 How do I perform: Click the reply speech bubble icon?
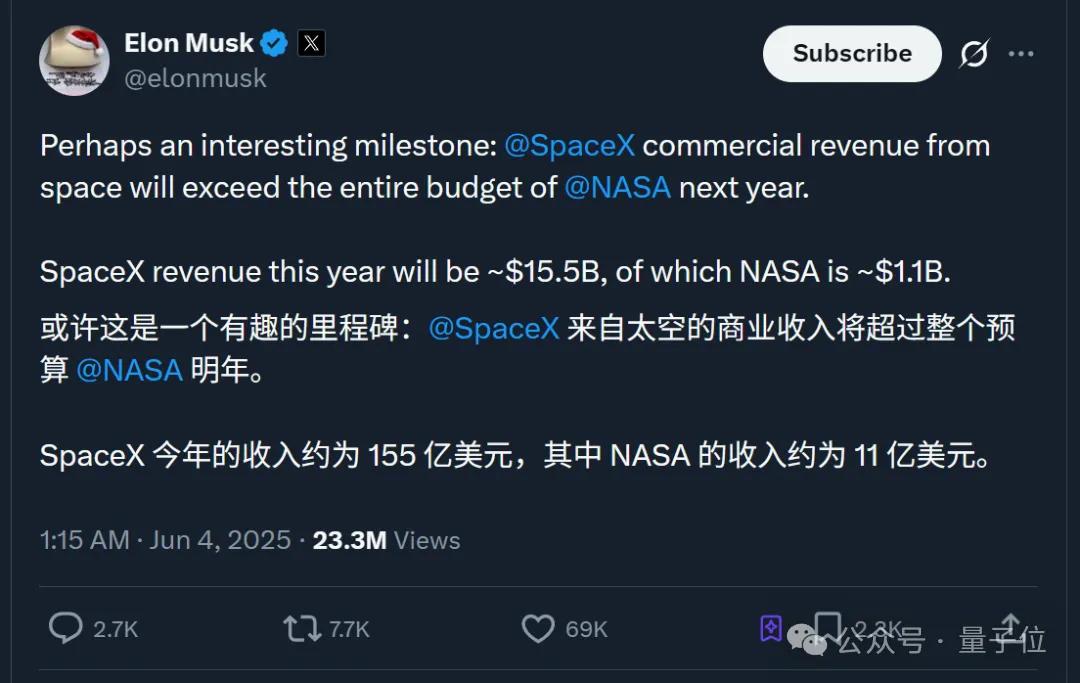[x=65, y=628]
